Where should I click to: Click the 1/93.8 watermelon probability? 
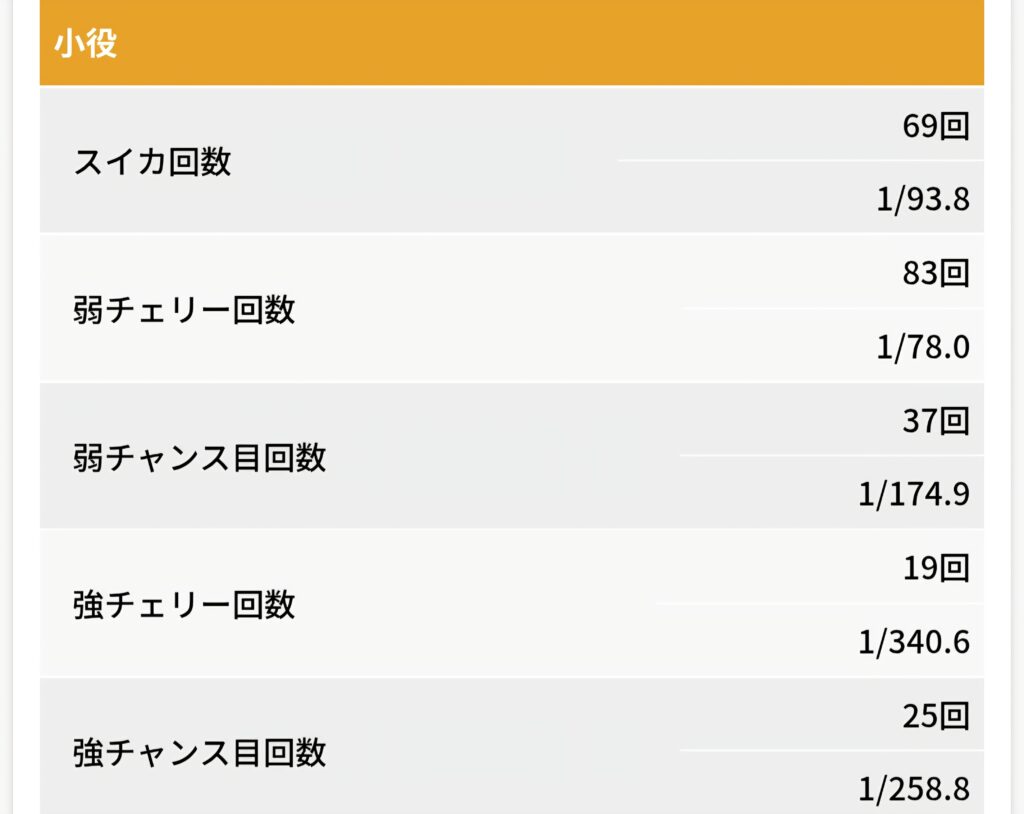click(x=922, y=199)
